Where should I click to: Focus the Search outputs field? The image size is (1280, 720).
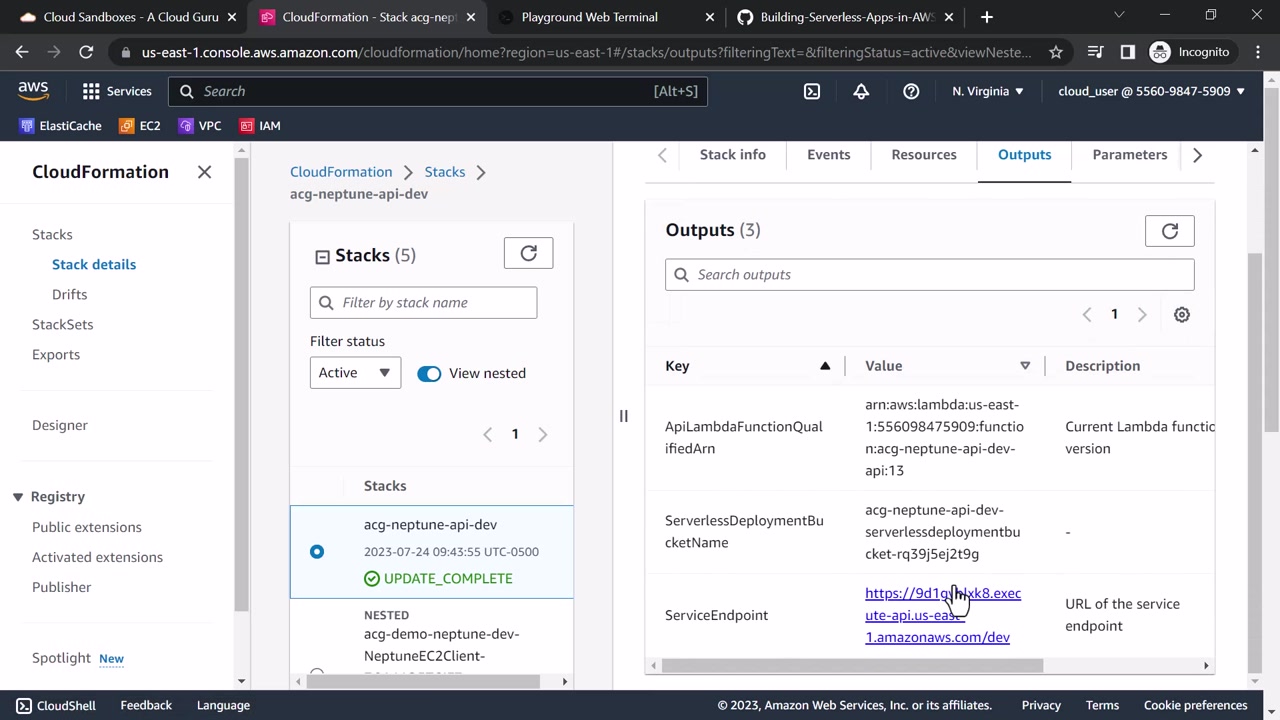tap(930, 275)
